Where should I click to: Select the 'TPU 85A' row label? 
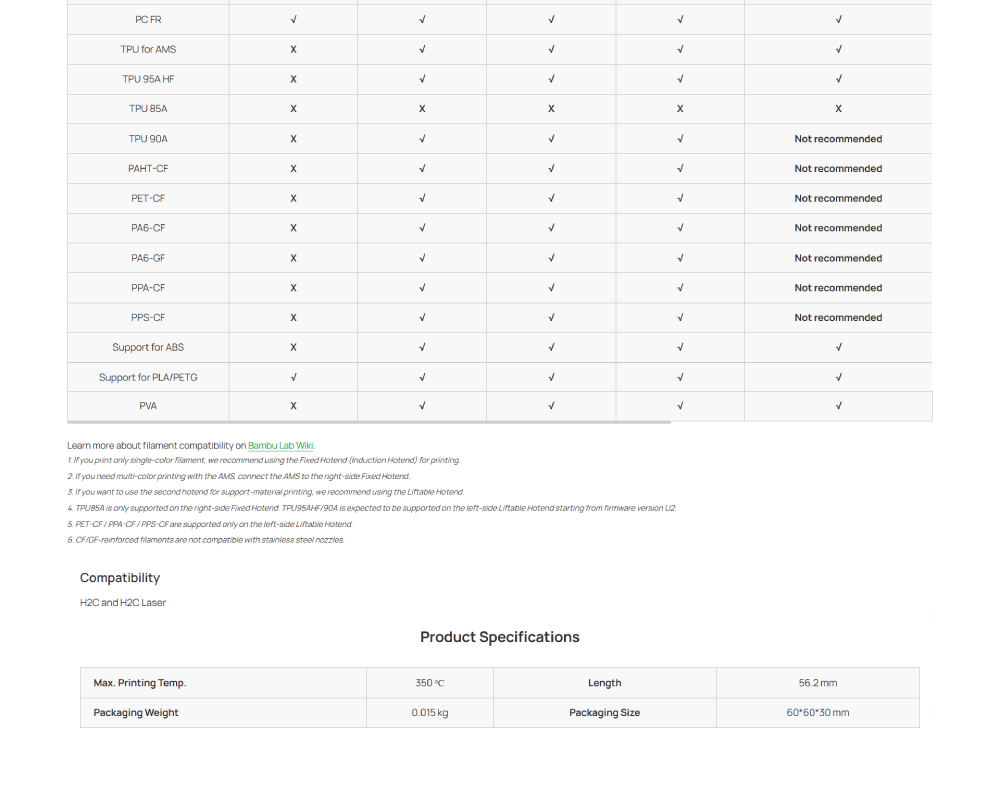coord(148,108)
